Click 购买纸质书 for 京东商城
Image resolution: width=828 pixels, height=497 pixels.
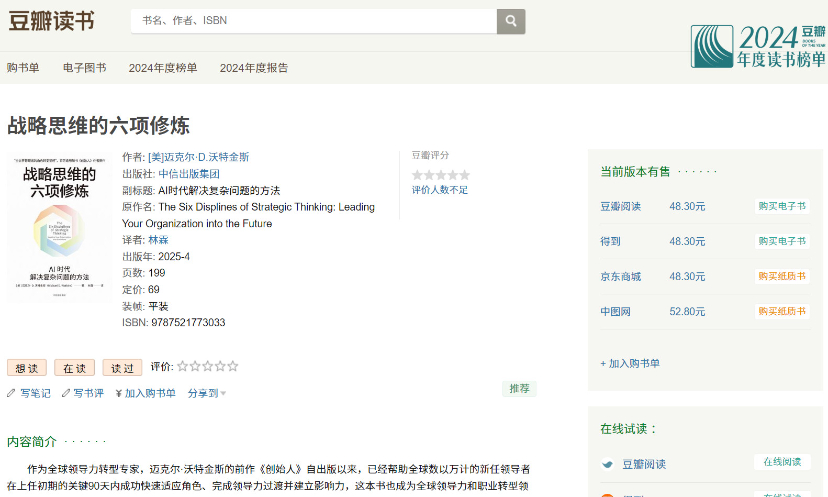782,276
